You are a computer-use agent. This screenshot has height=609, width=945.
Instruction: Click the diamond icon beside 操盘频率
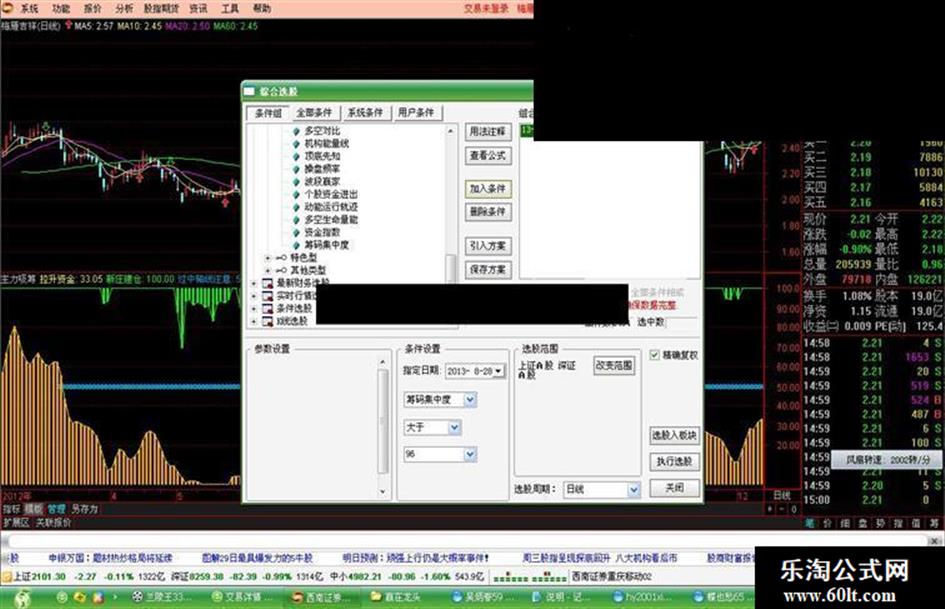(x=296, y=169)
